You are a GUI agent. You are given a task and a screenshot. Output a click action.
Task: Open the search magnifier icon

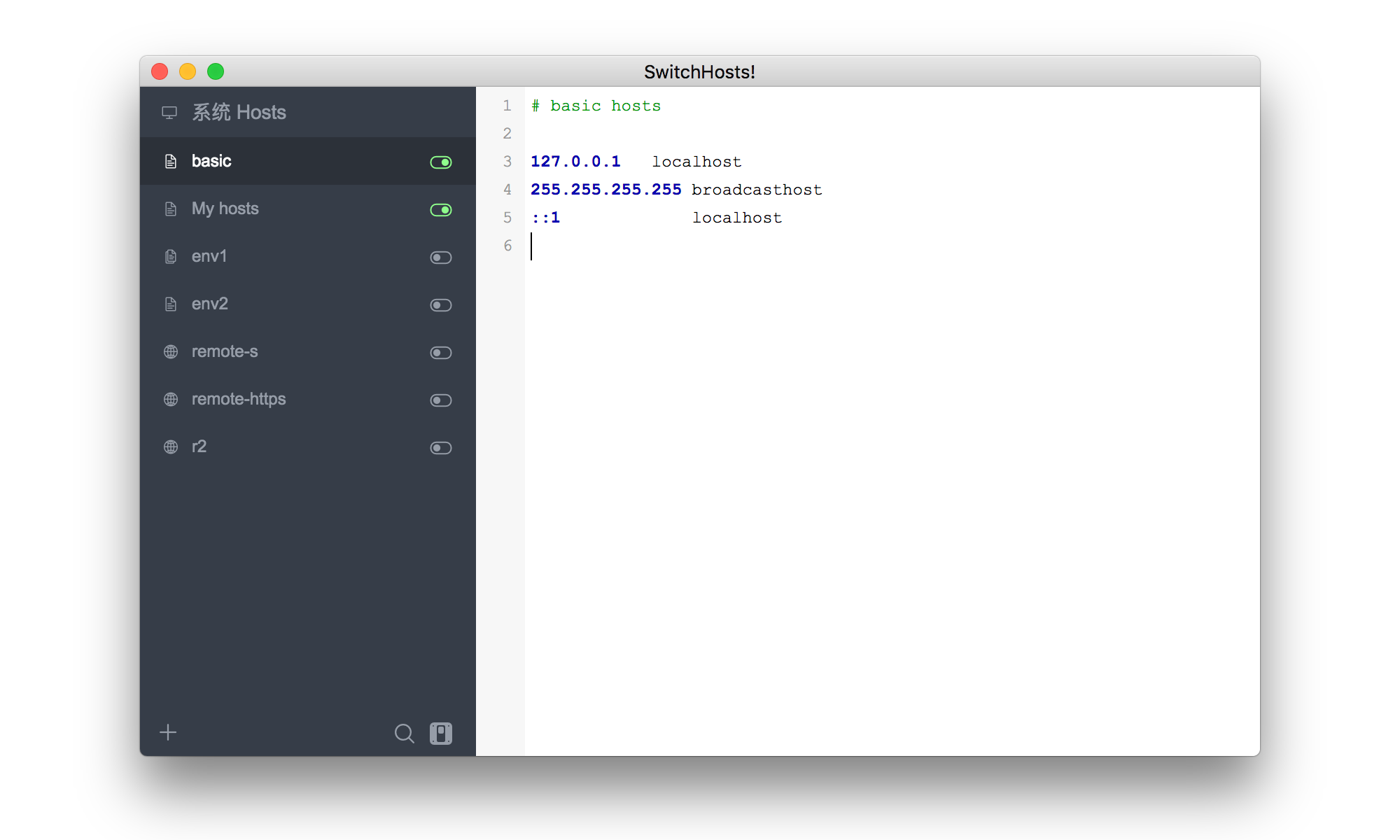tap(404, 733)
